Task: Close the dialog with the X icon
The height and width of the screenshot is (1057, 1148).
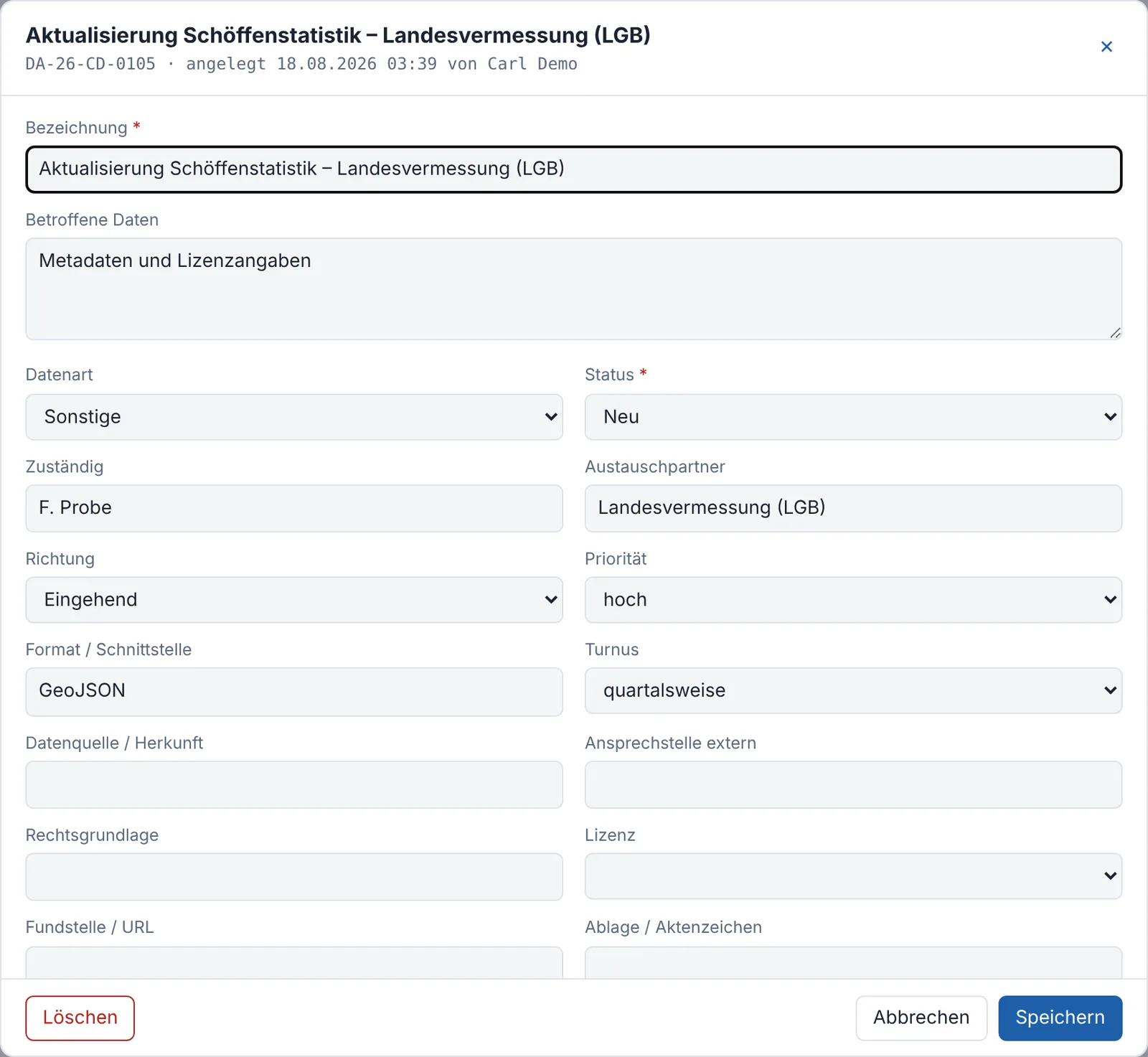Action: pos(1106,47)
